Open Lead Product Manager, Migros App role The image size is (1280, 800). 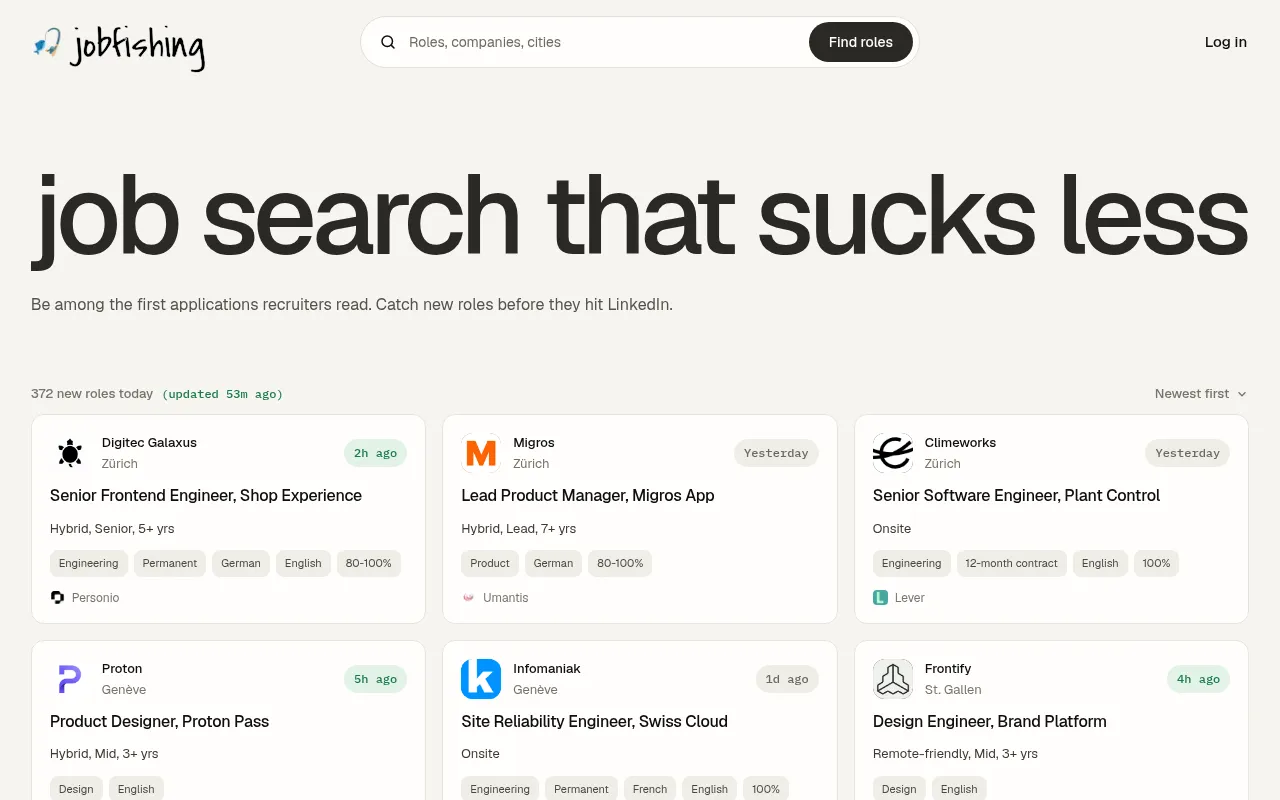[588, 495]
